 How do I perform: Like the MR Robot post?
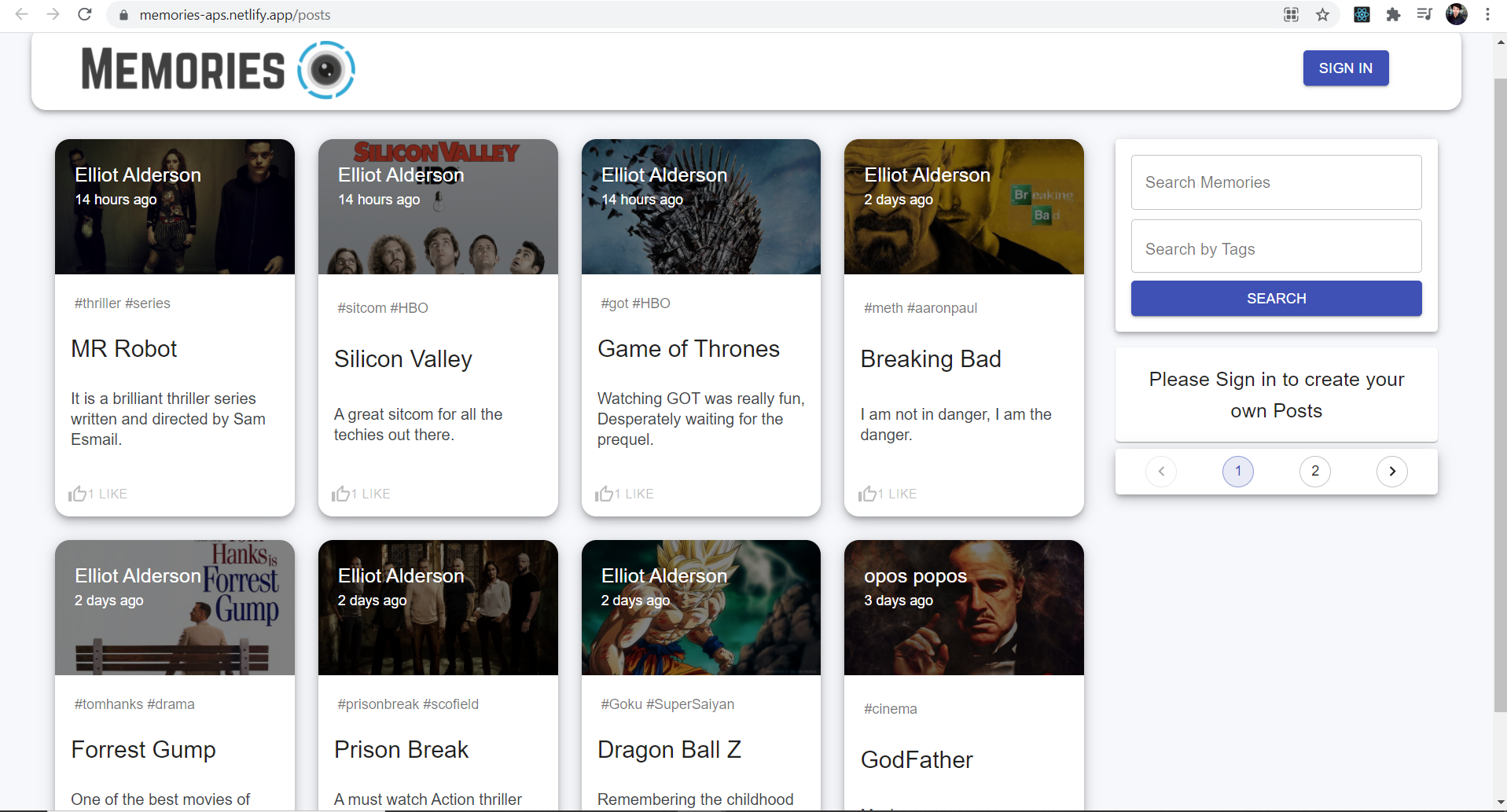pyautogui.click(x=97, y=494)
